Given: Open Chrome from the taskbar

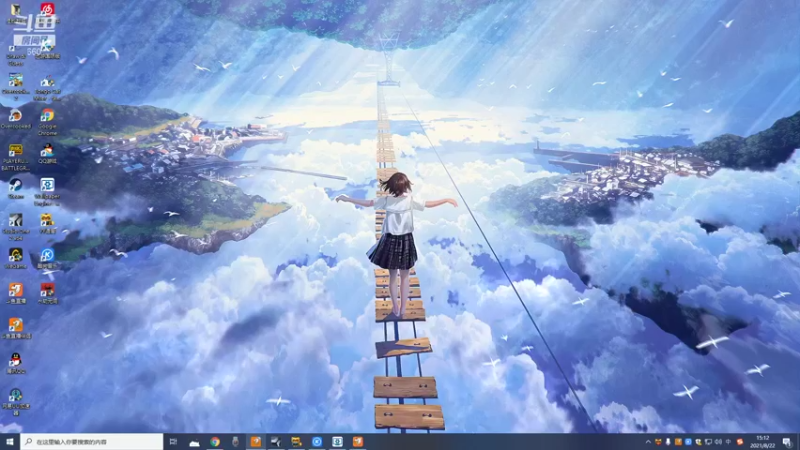Looking at the screenshot, I should coord(215,442).
